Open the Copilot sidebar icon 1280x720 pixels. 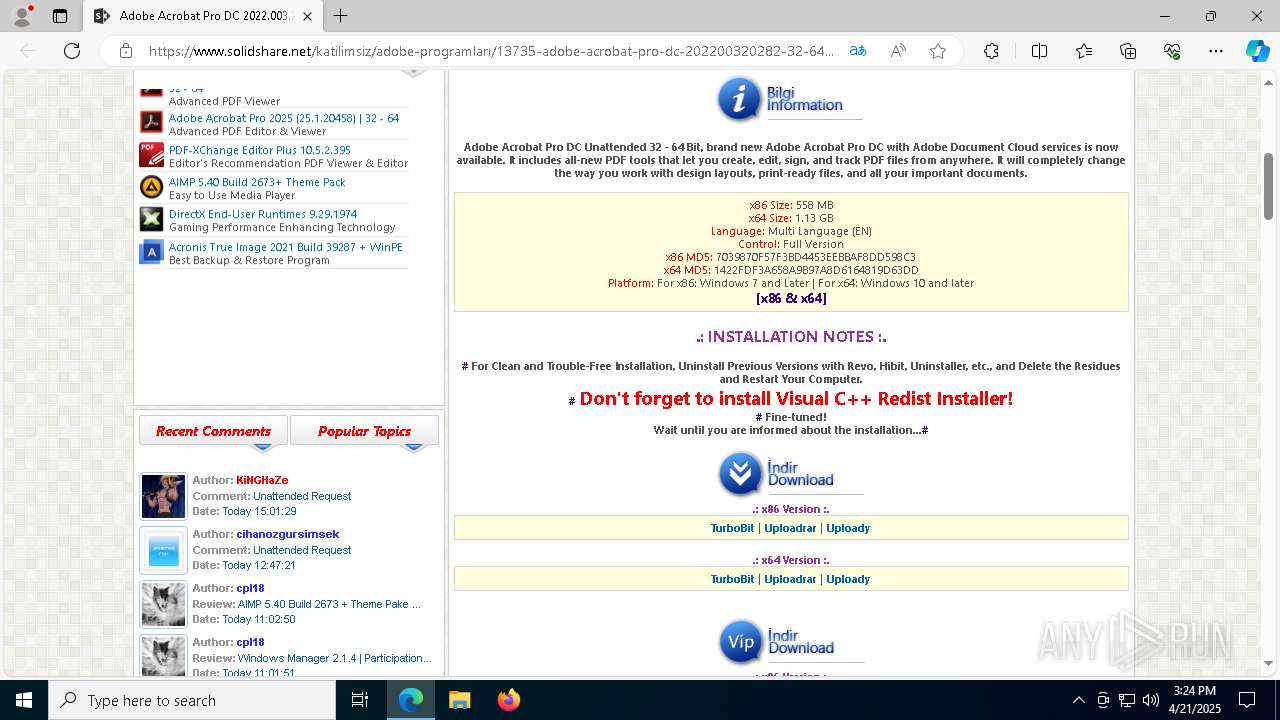coord(1257,51)
